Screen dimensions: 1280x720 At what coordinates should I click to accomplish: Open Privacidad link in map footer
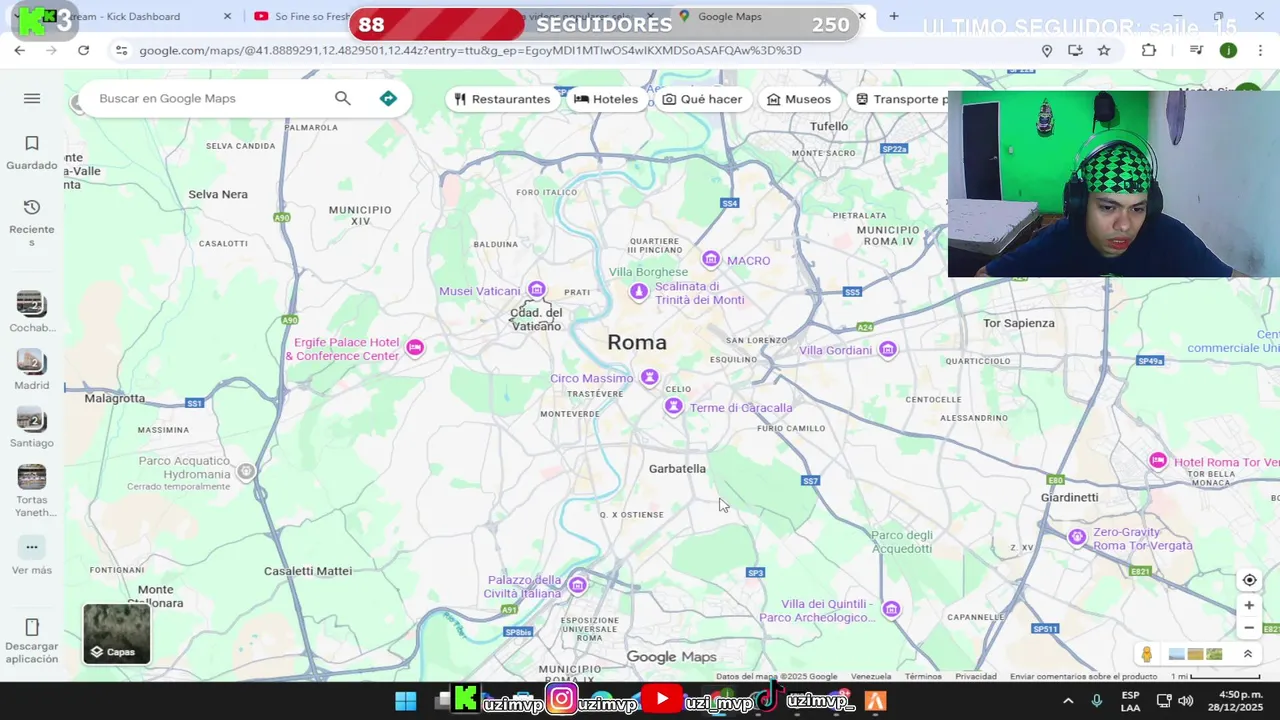[x=976, y=677]
